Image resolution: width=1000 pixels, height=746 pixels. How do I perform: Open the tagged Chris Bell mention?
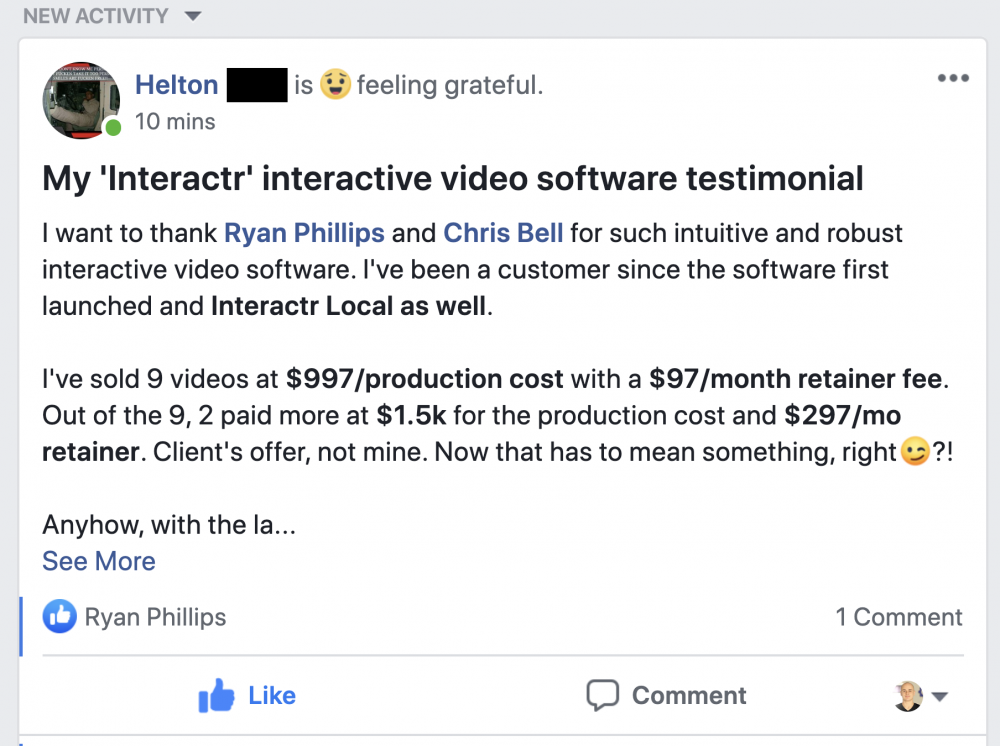[503, 233]
